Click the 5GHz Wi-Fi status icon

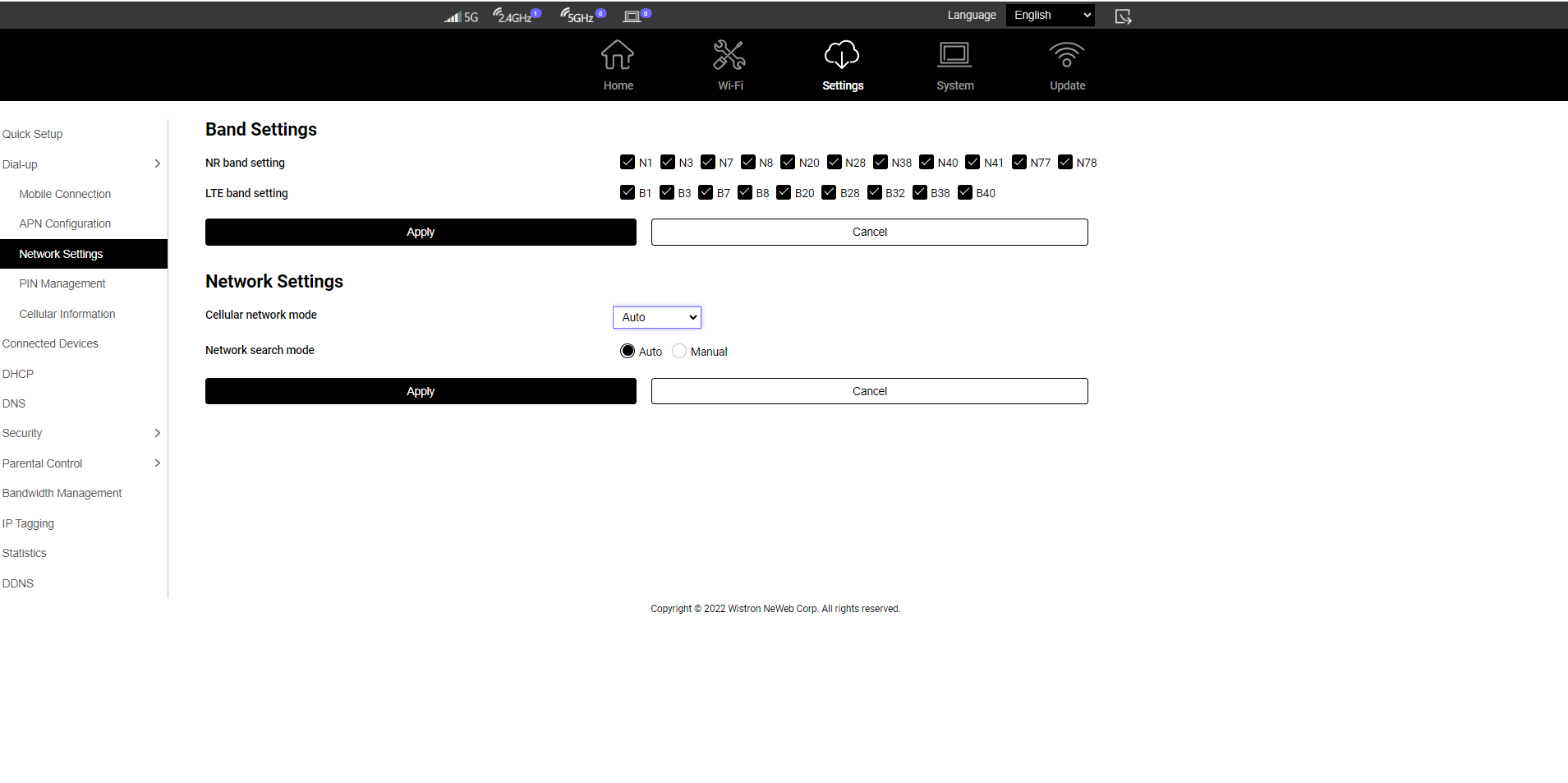click(x=583, y=15)
